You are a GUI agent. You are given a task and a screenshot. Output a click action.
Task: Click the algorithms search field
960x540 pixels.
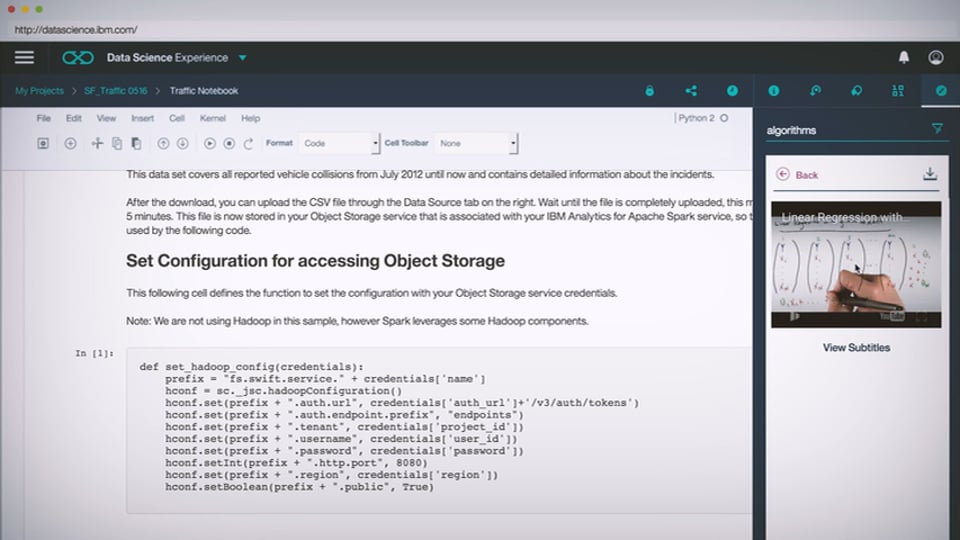pyautogui.click(x=845, y=130)
